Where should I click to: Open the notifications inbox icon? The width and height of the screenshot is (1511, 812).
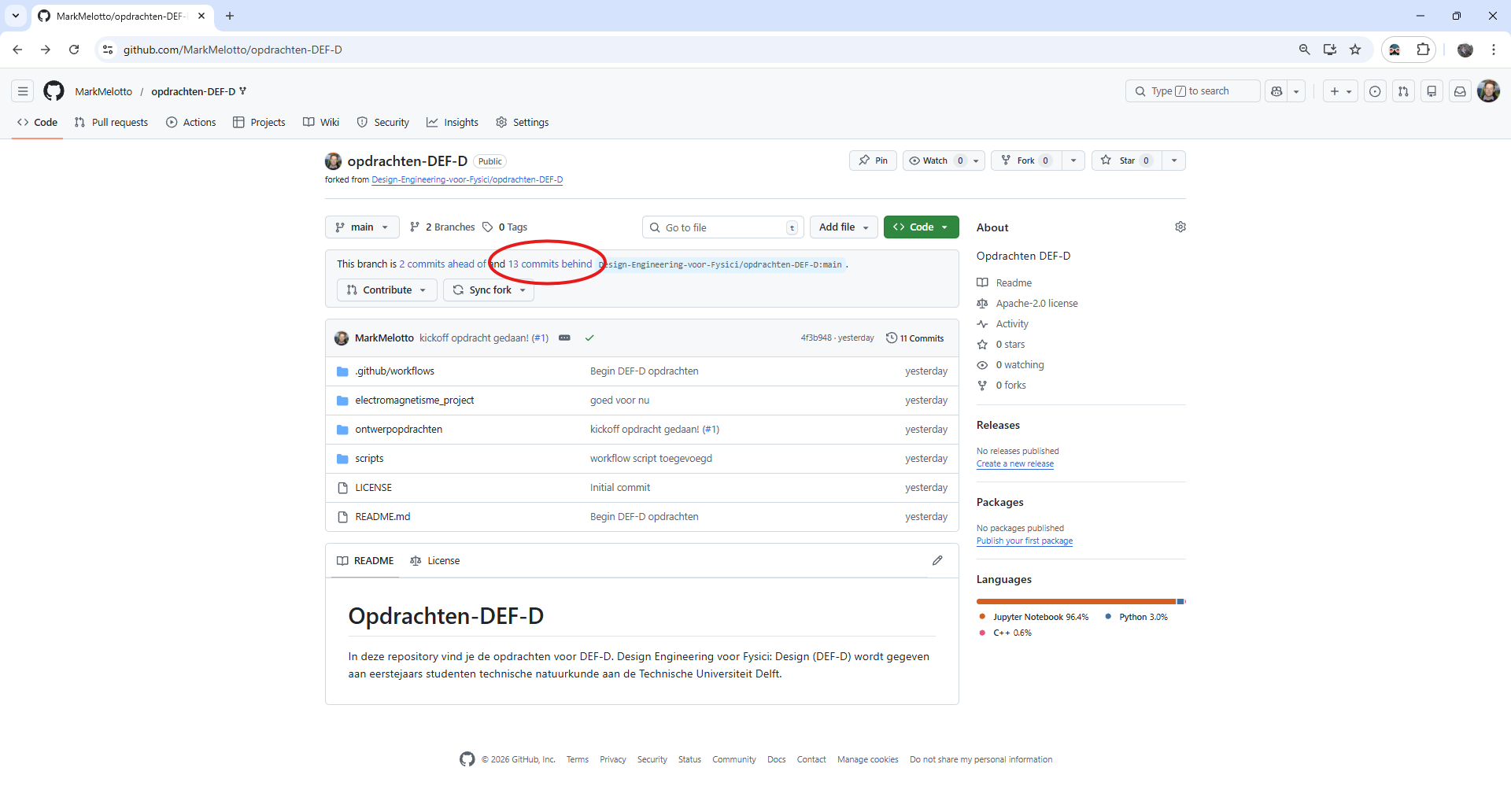coord(1460,91)
